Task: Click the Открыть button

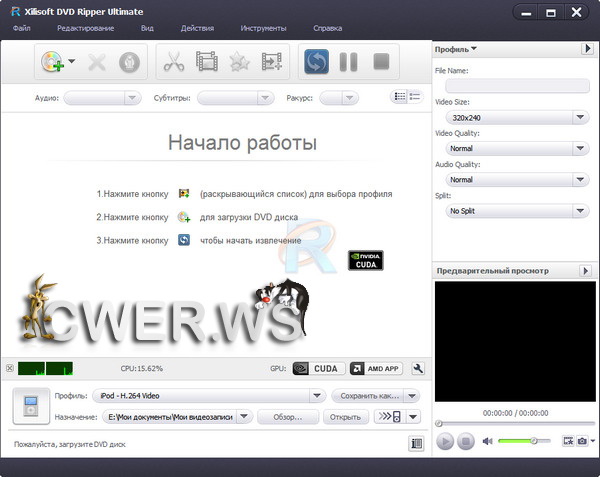Action: (x=345, y=417)
